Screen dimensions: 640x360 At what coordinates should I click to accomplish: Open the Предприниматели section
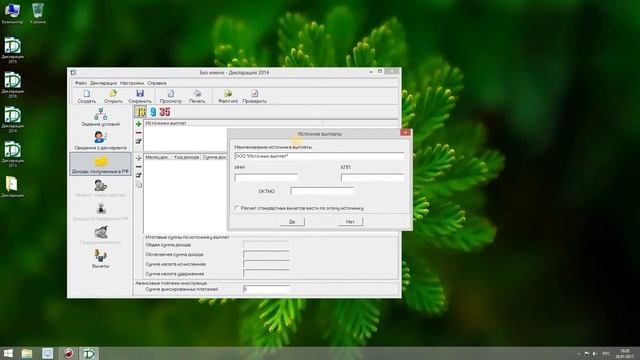pos(100,235)
